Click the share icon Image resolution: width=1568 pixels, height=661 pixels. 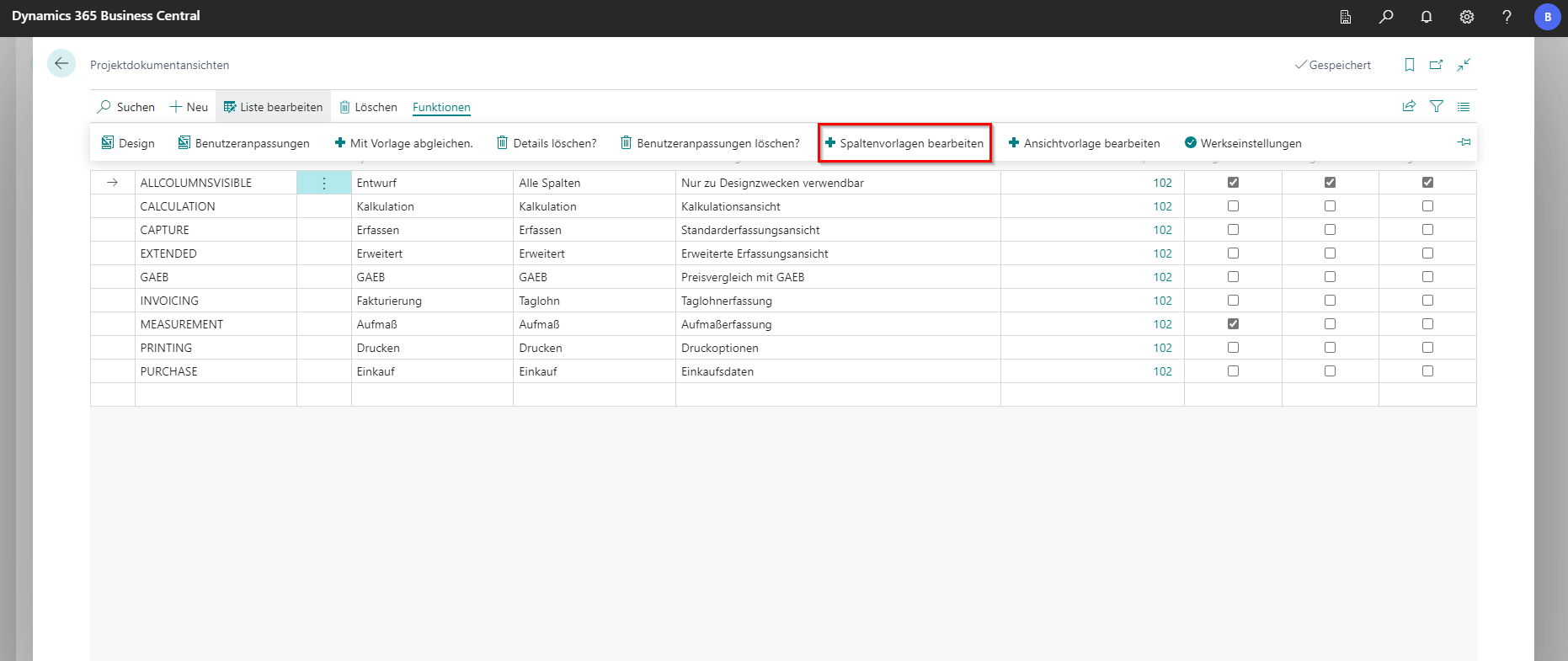point(1409,106)
